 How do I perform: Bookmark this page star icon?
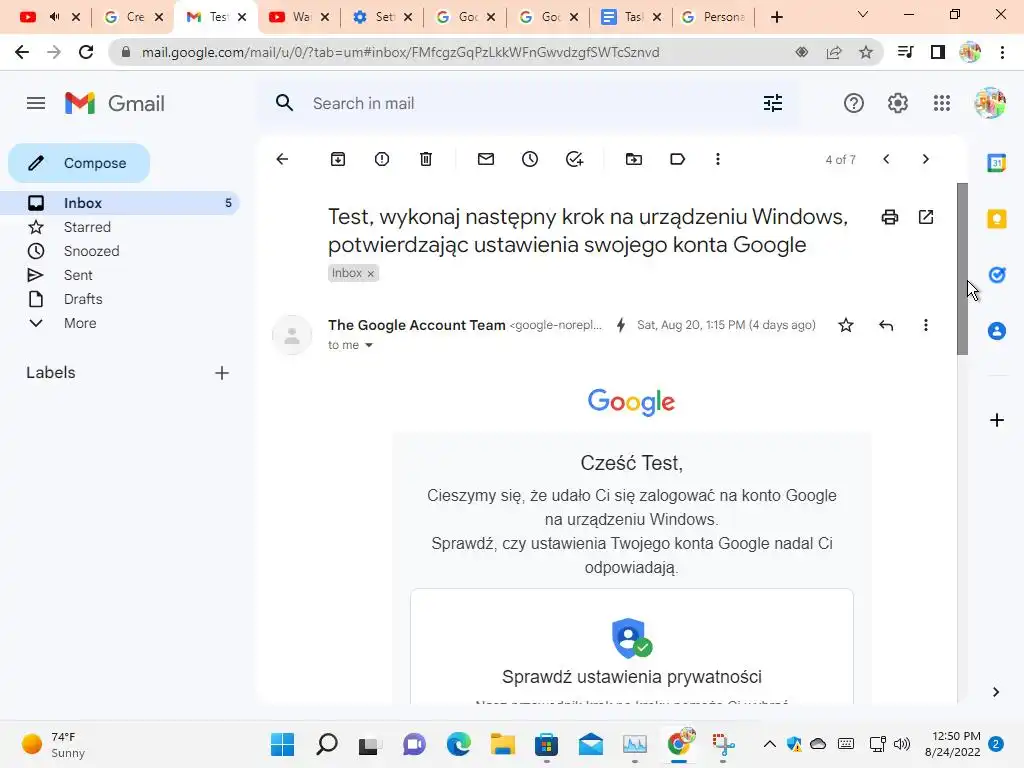[866, 52]
